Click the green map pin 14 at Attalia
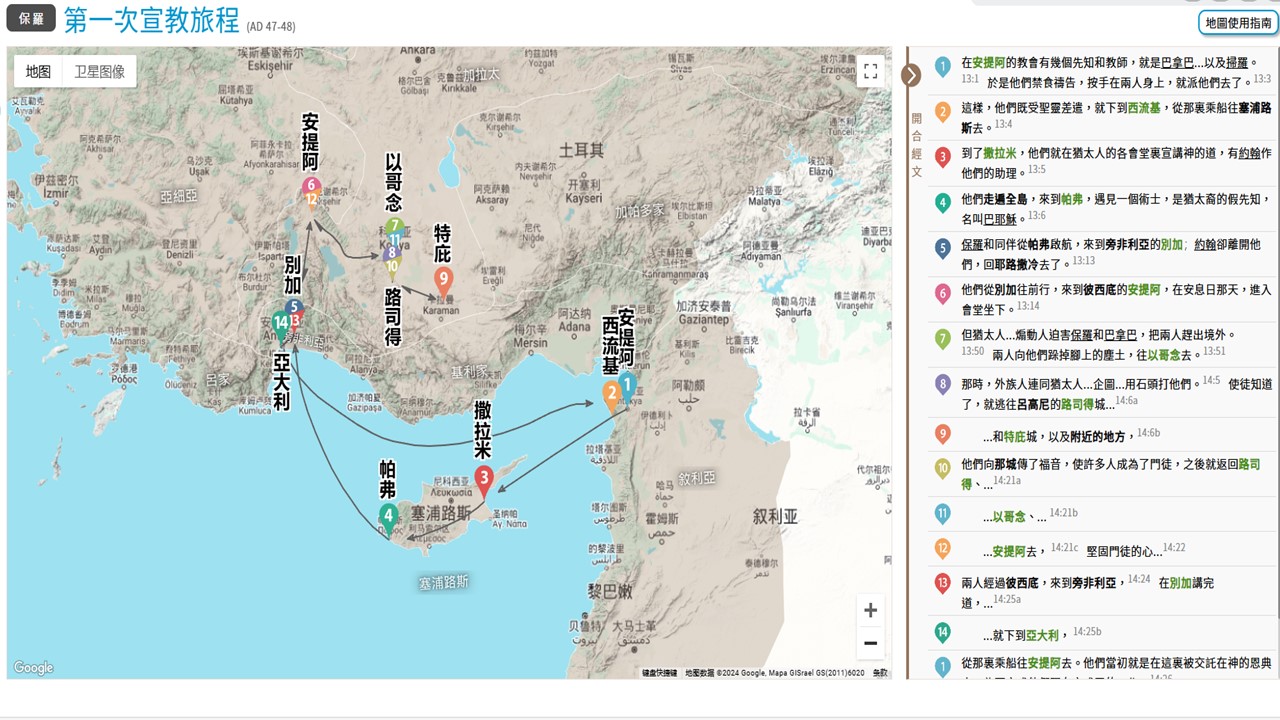 coord(281,322)
